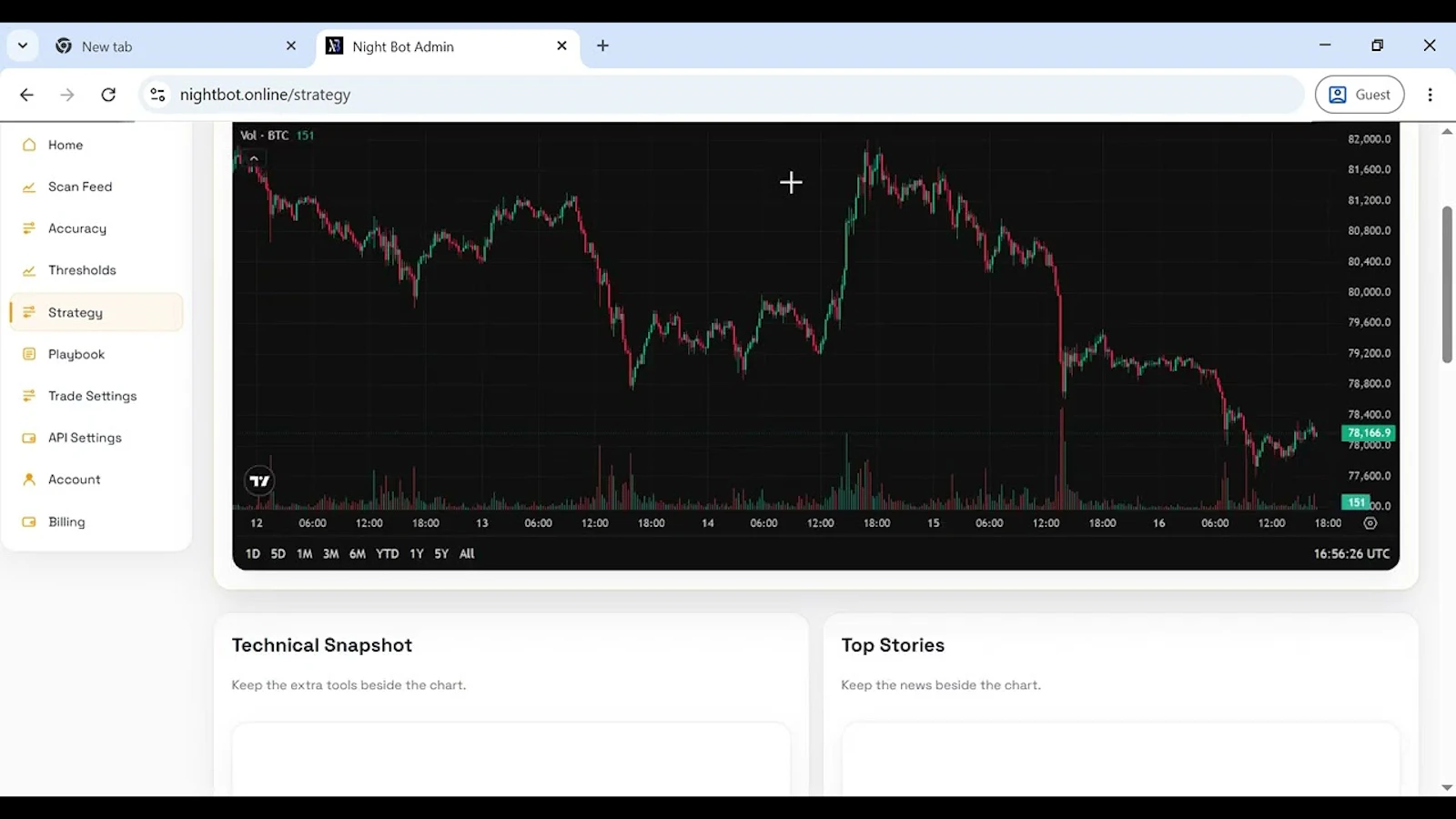This screenshot has height=819, width=1456.
Task: Select the Night Bot Admin tab
Action: click(449, 46)
